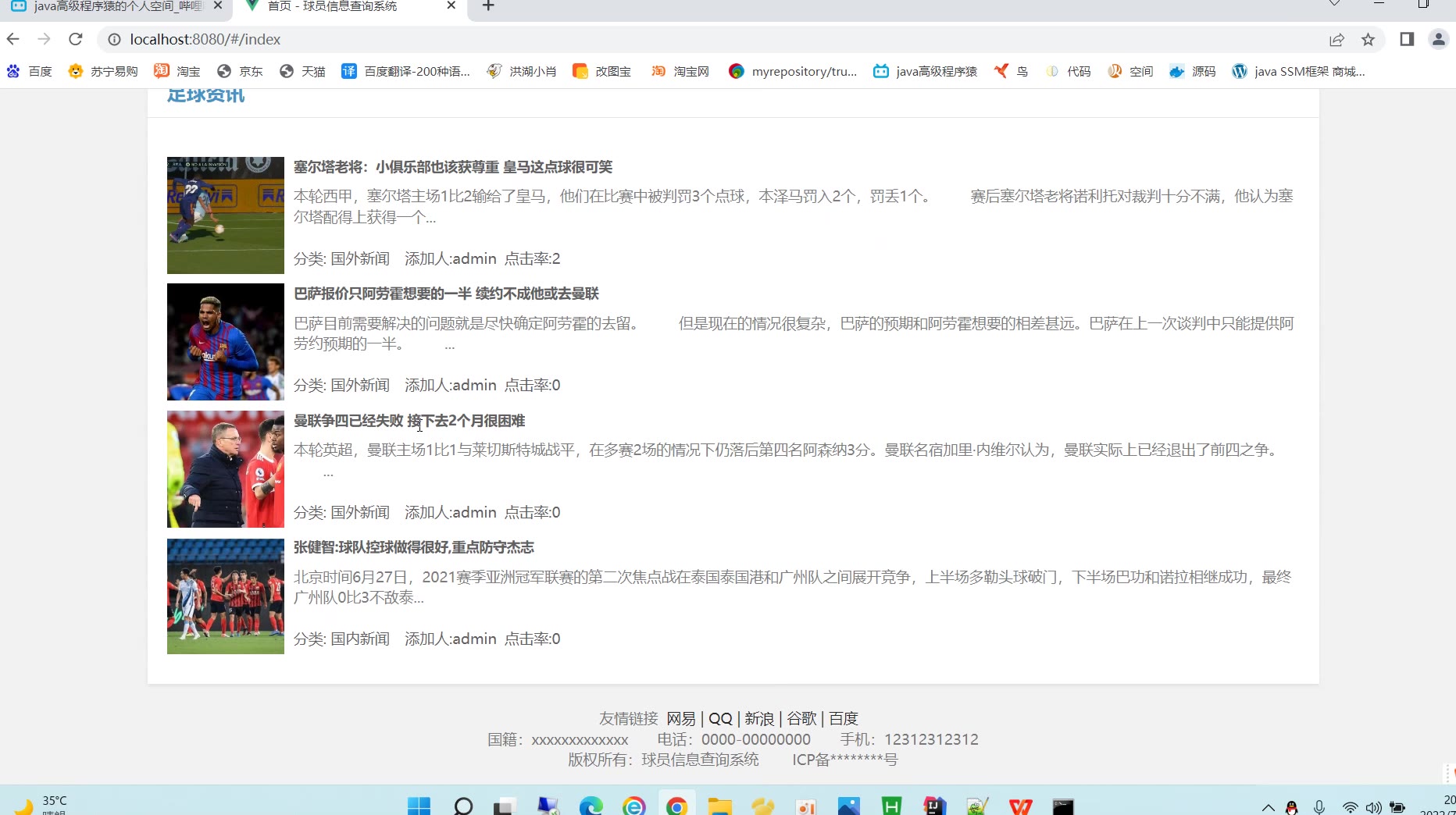
Task: Open the 百度翻译 bookmark
Action: click(405, 71)
